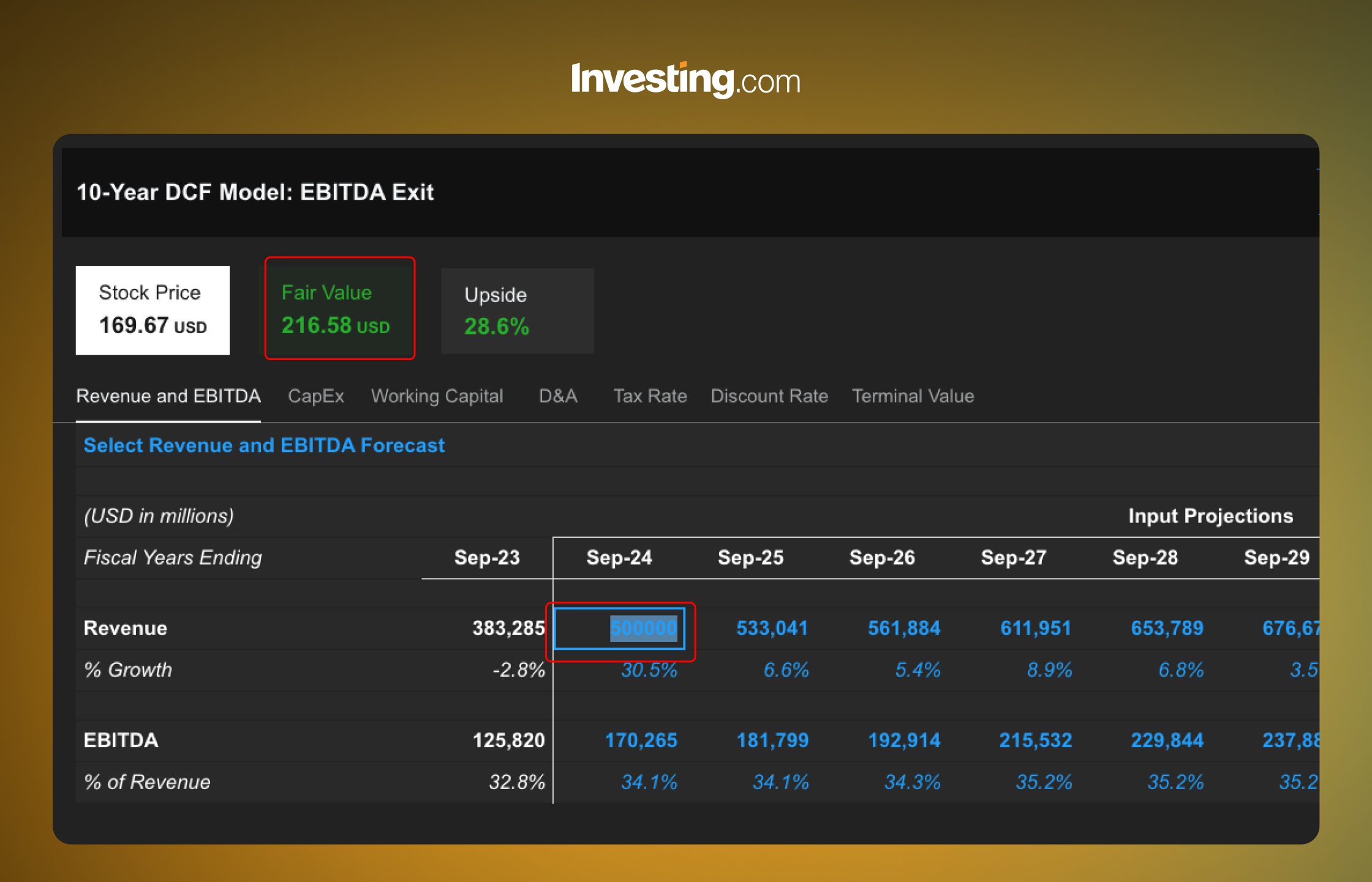Image resolution: width=1372 pixels, height=882 pixels.
Task: Click Sep-23 EBITDA value 125,820
Action: click(x=508, y=740)
